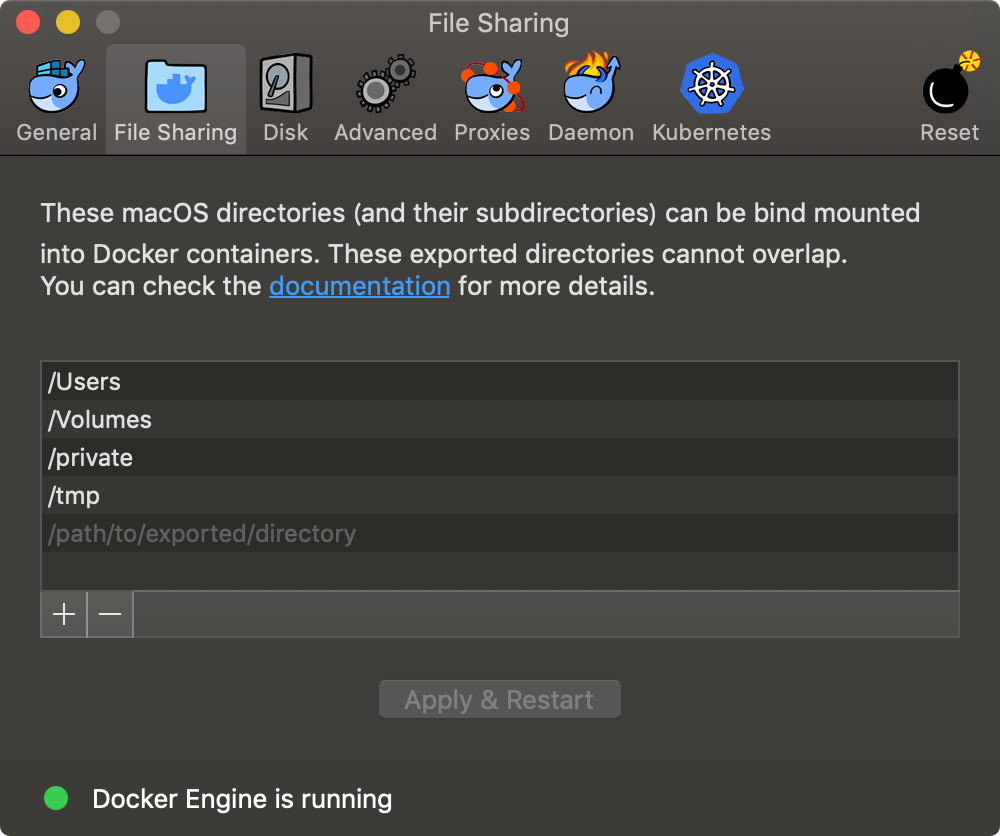Open Advanced settings gears icon
1000x836 pixels.
(x=385, y=84)
